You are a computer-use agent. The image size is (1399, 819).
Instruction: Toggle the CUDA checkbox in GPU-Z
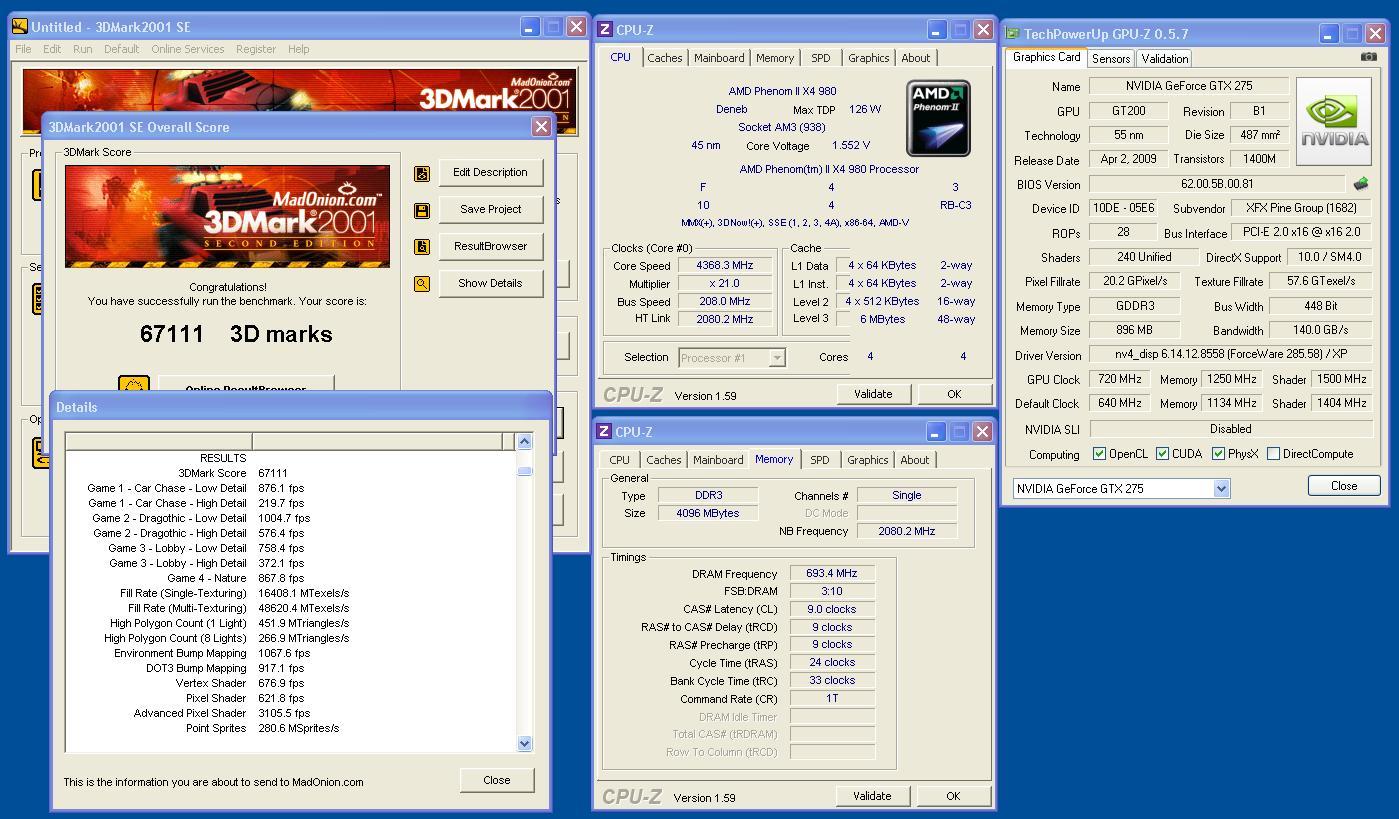1162,454
